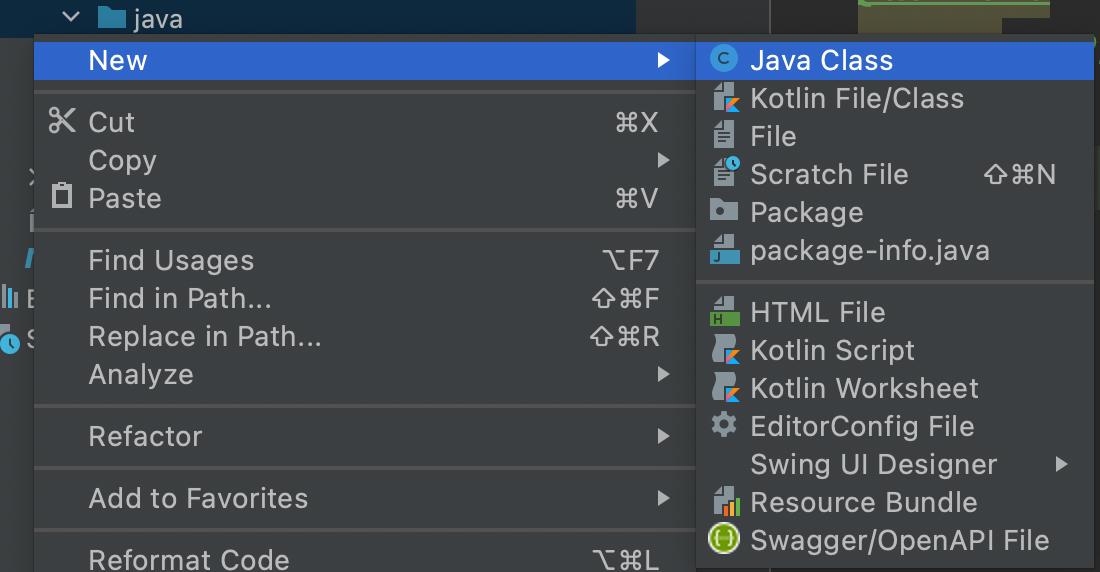Open Find in Path... menu entry
This screenshot has width=1100, height=572.
click(365, 298)
